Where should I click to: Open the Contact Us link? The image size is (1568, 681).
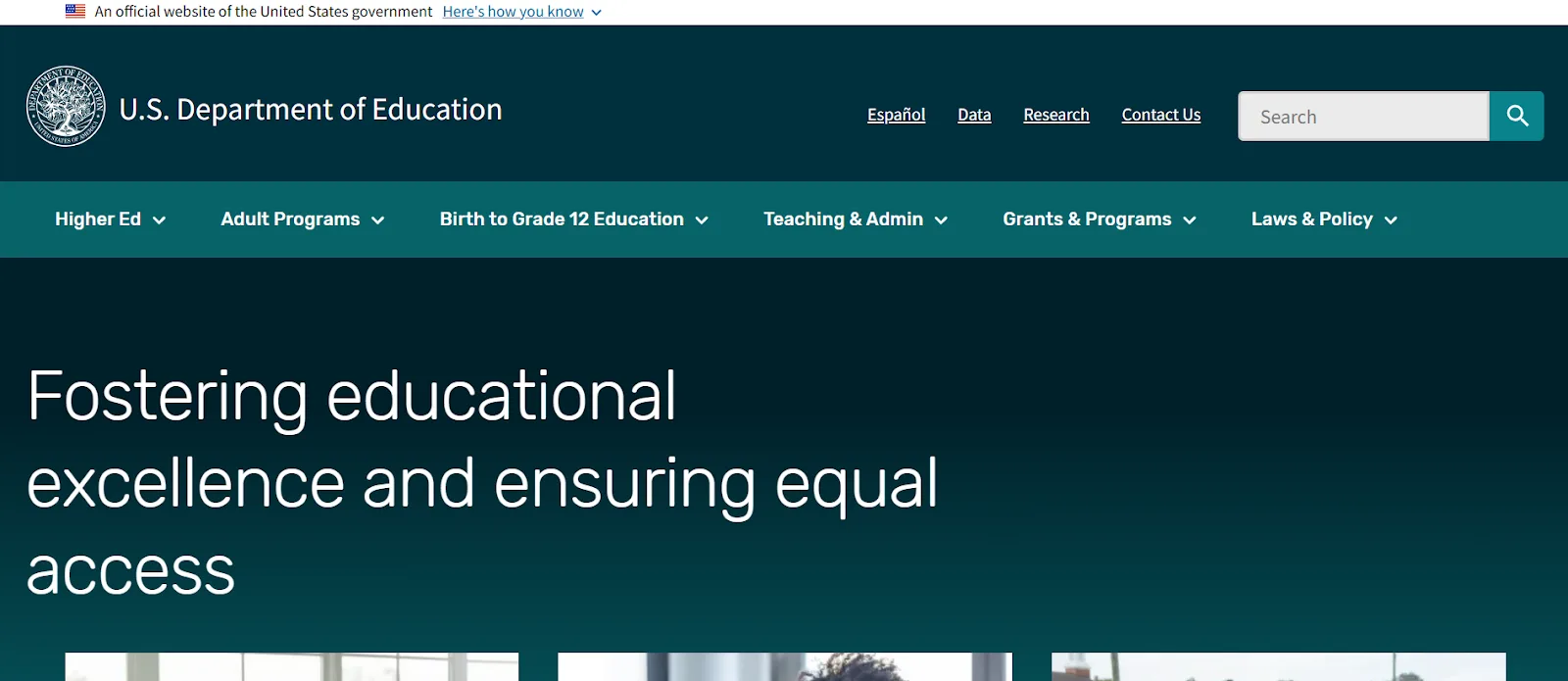1161,115
